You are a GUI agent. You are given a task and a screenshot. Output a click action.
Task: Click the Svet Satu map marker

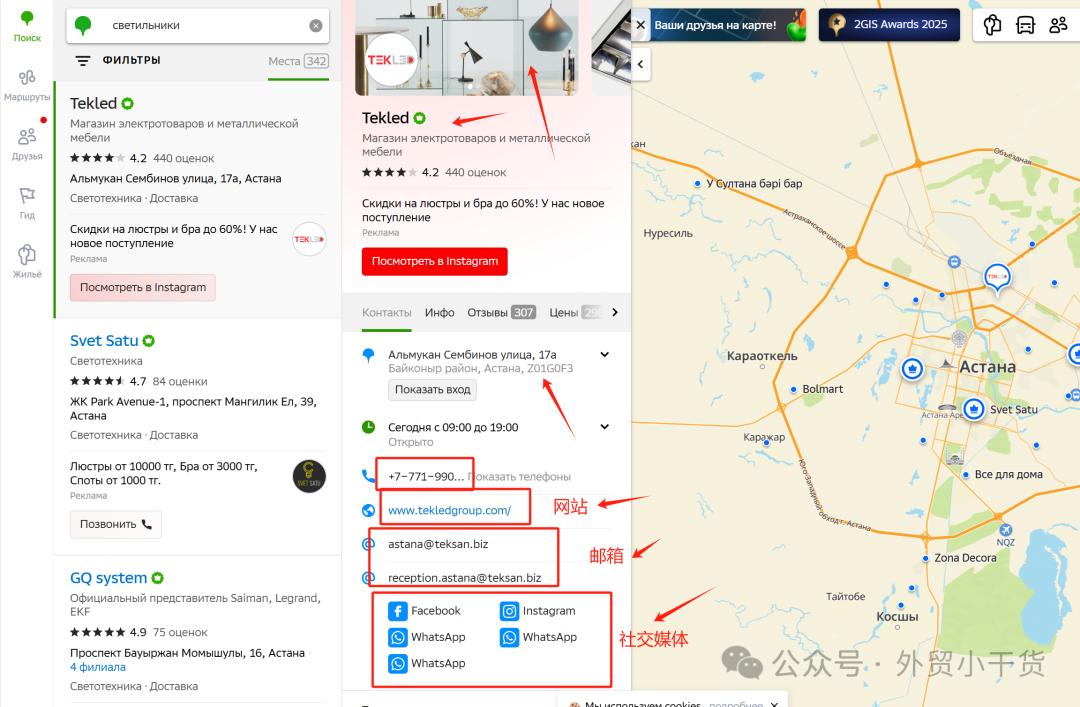point(973,409)
